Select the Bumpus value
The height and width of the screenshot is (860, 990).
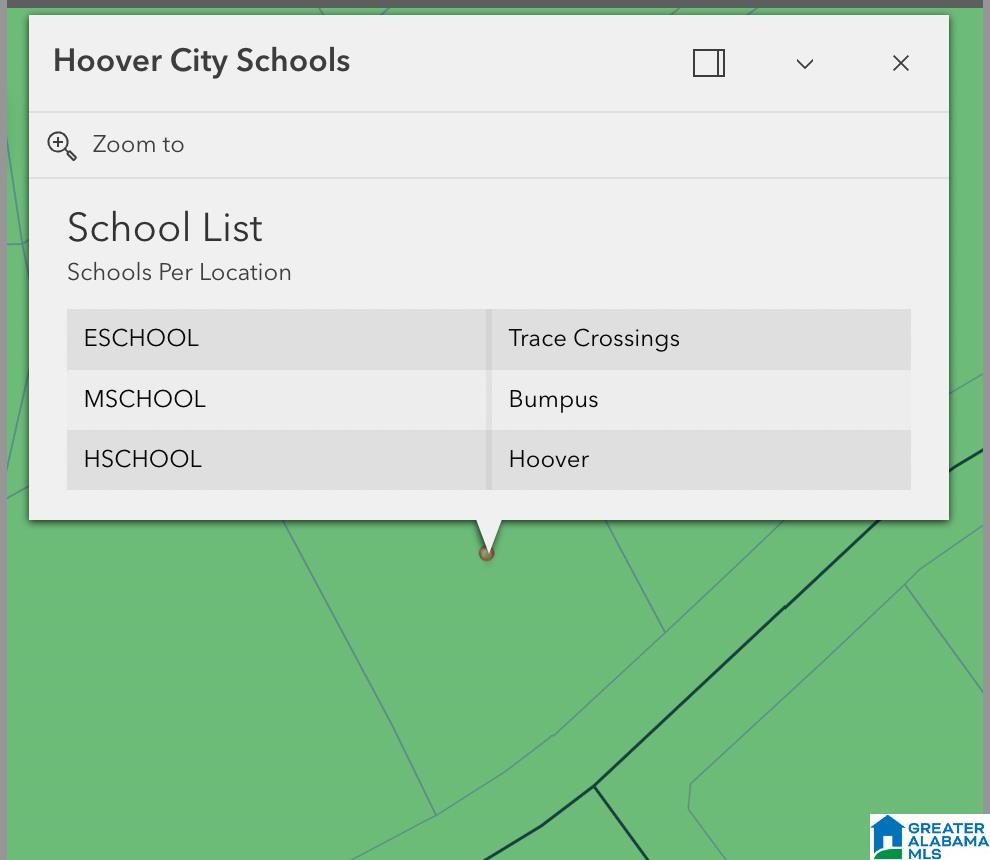pos(553,400)
